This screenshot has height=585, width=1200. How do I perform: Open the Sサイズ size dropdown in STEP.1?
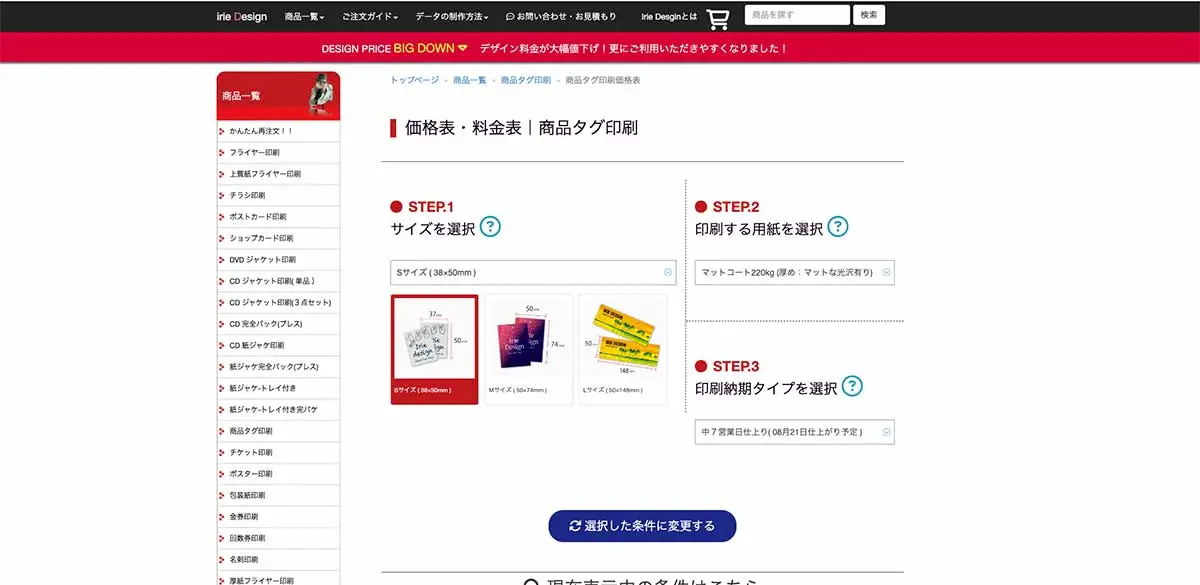pyautogui.click(x=532, y=271)
